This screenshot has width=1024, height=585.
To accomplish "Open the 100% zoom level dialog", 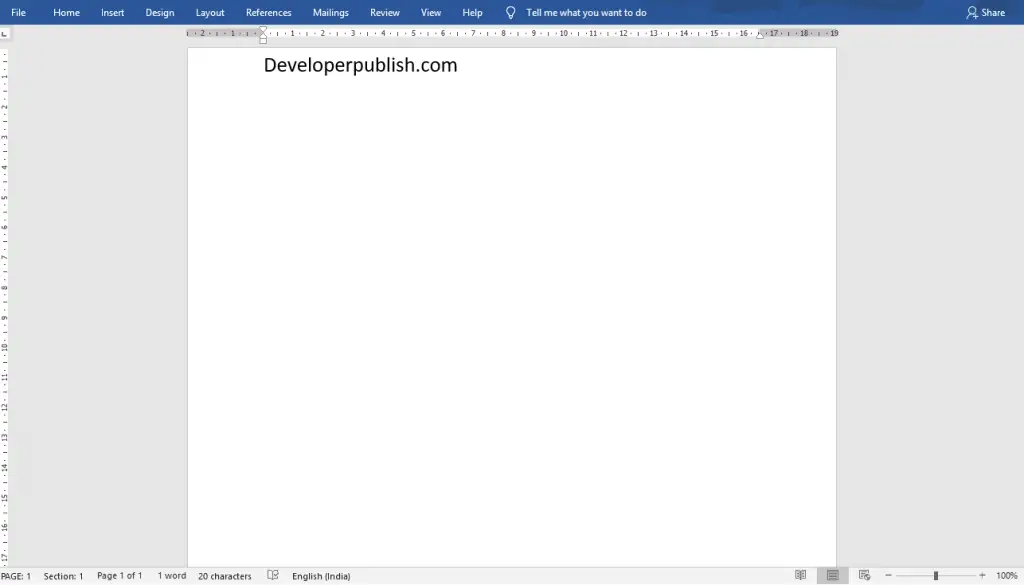I will [1006, 576].
